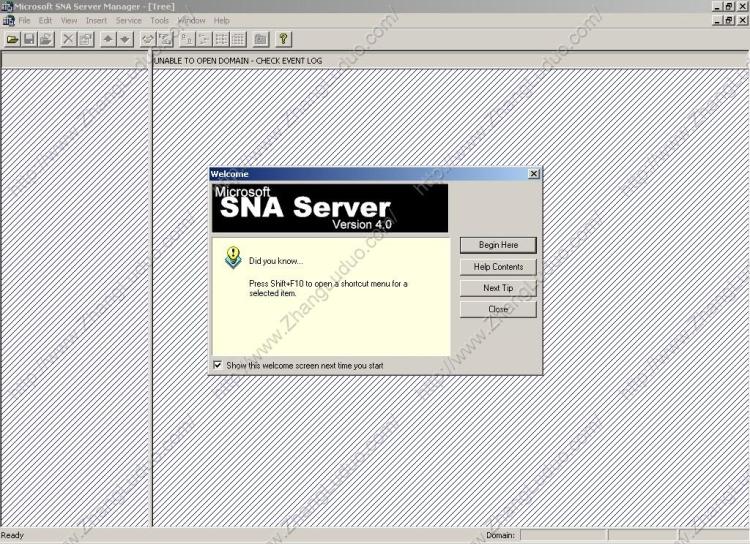
Task: Open the File menu
Action: tap(24, 21)
